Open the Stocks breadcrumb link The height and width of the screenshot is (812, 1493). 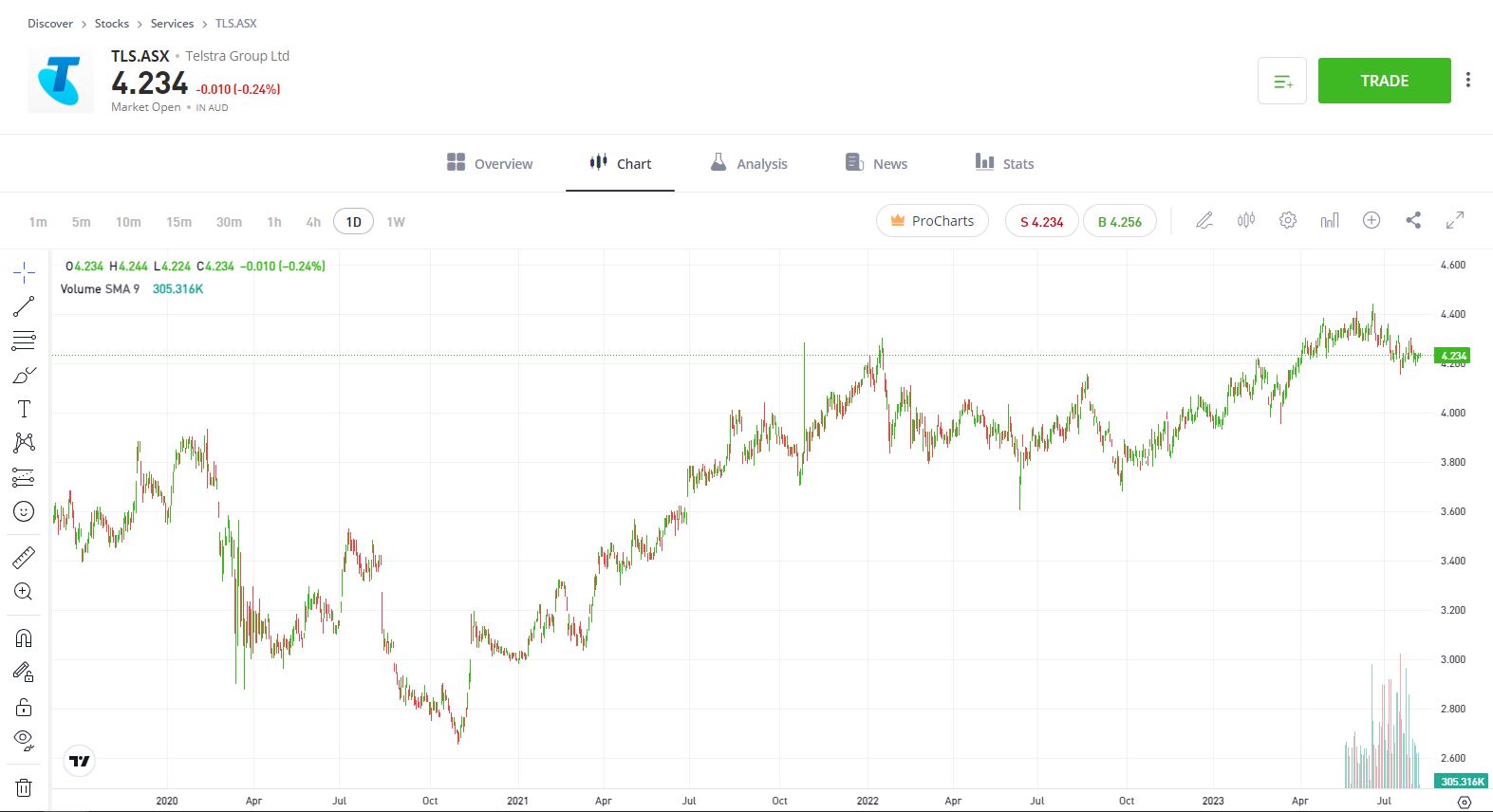tap(112, 24)
